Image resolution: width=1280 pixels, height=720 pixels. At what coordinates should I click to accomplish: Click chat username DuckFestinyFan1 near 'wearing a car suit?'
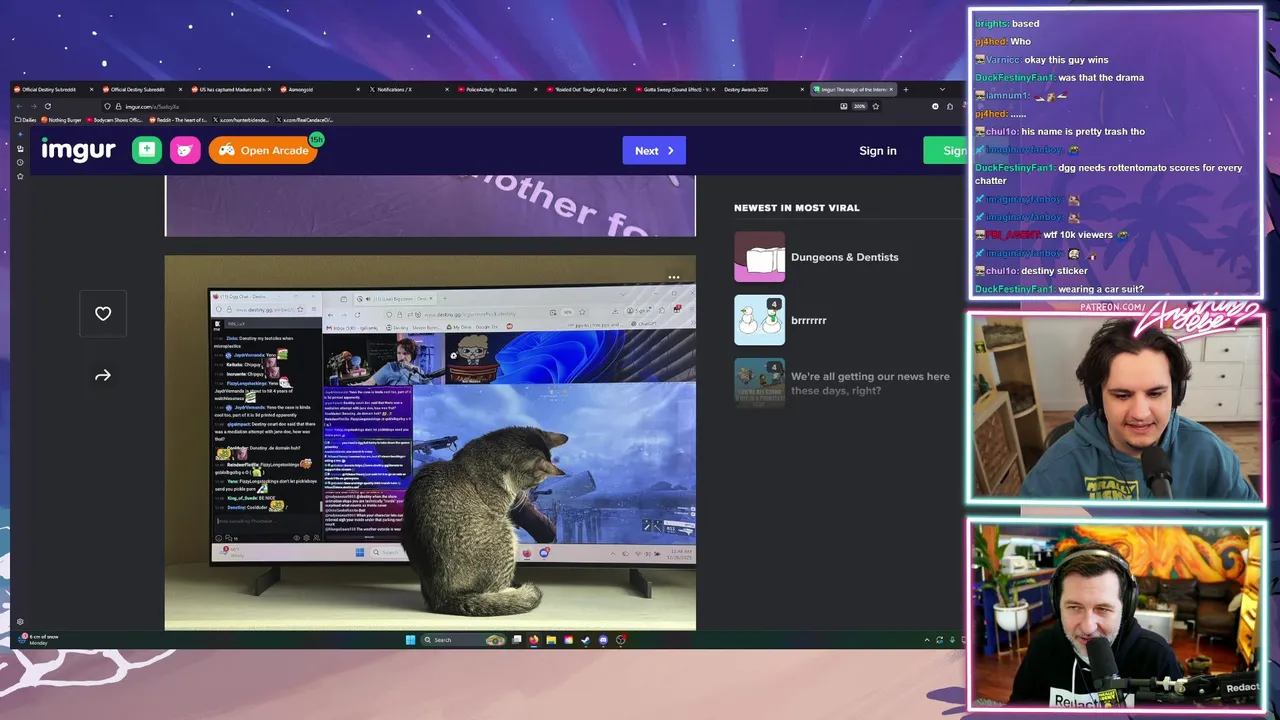(1014, 289)
